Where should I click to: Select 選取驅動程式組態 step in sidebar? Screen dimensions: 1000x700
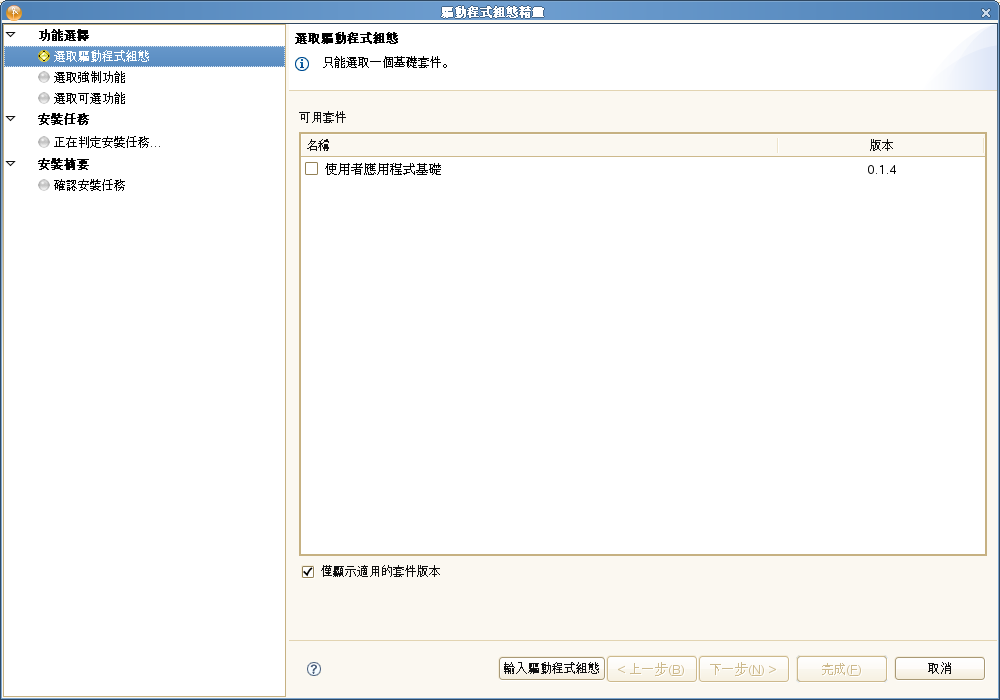pyautogui.click(x=144, y=56)
